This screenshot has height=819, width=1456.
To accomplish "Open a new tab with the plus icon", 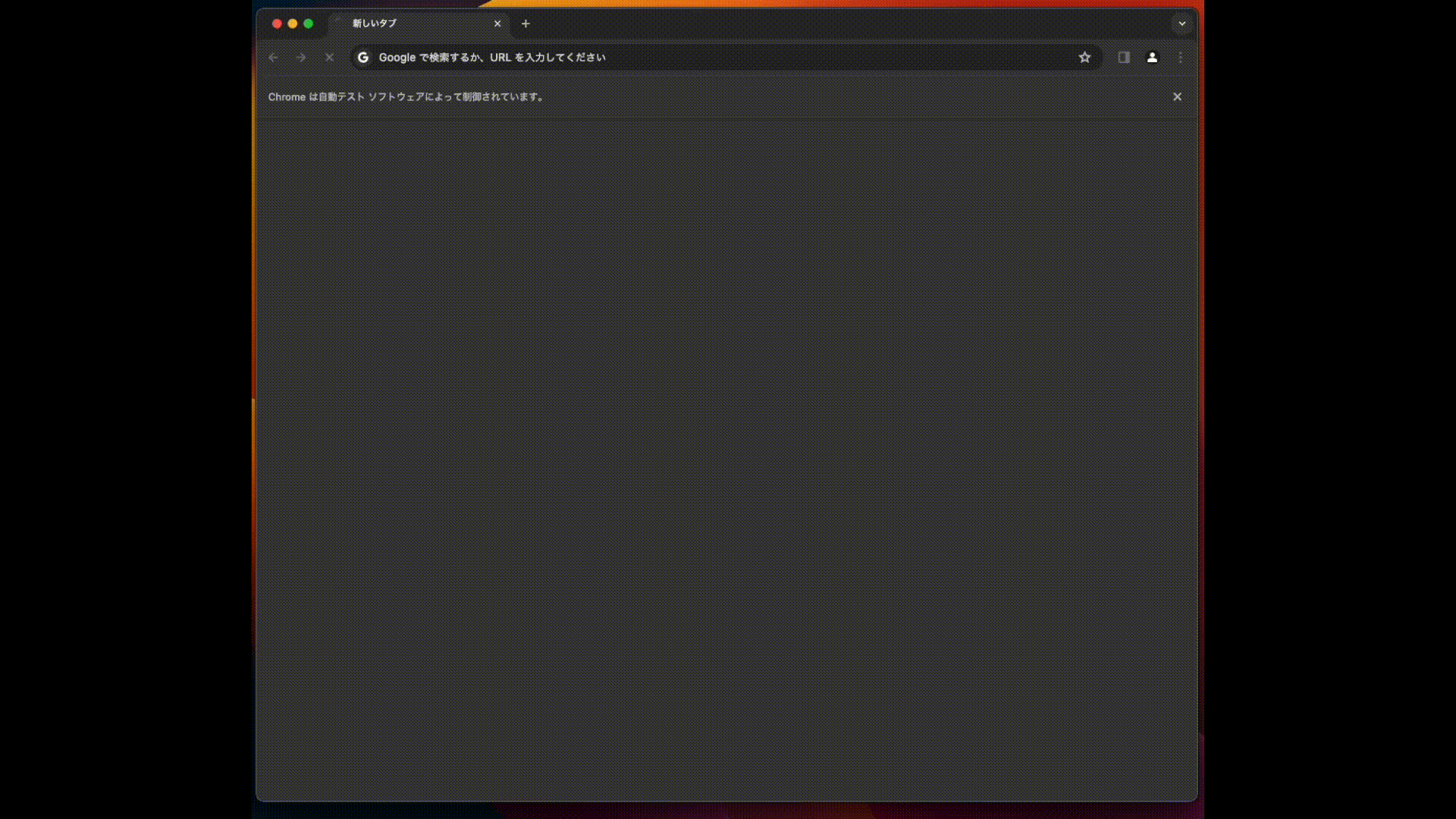I will point(526,24).
